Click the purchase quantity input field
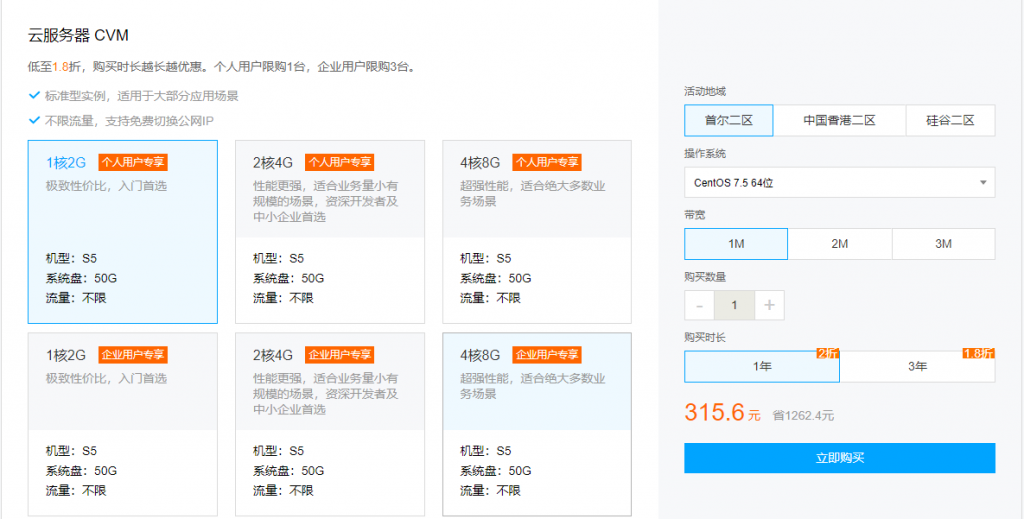This screenshot has width=1024, height=519. (x=735, y=305)
